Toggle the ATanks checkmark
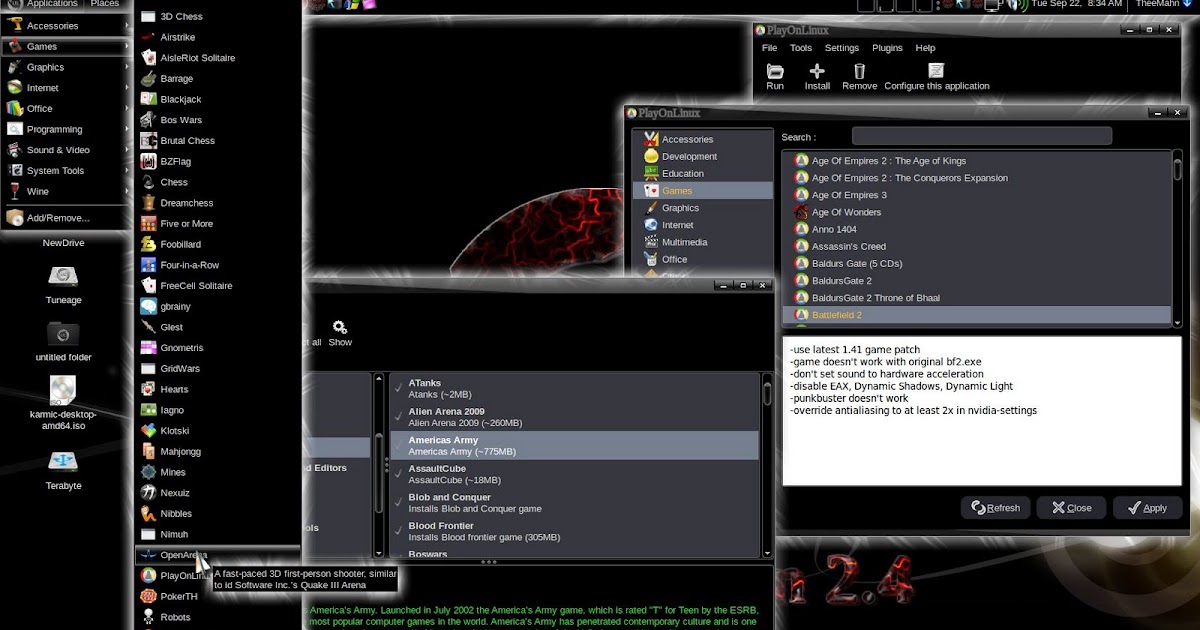The image size is (1200, 630). (398, 386)
